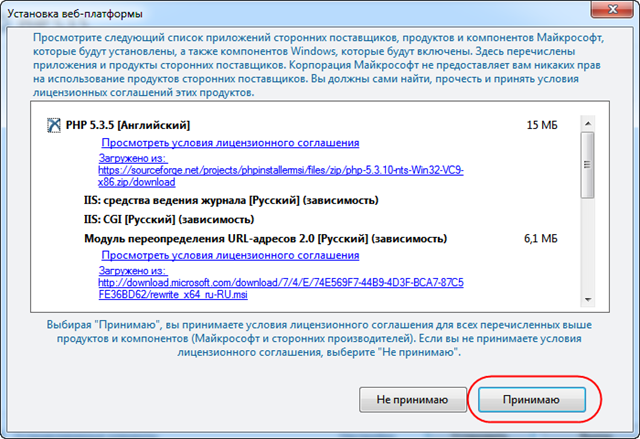This screenshot has height=439, width=640.
Task: Close the Установка веб-платформы dialog
Action: [613, 9]
